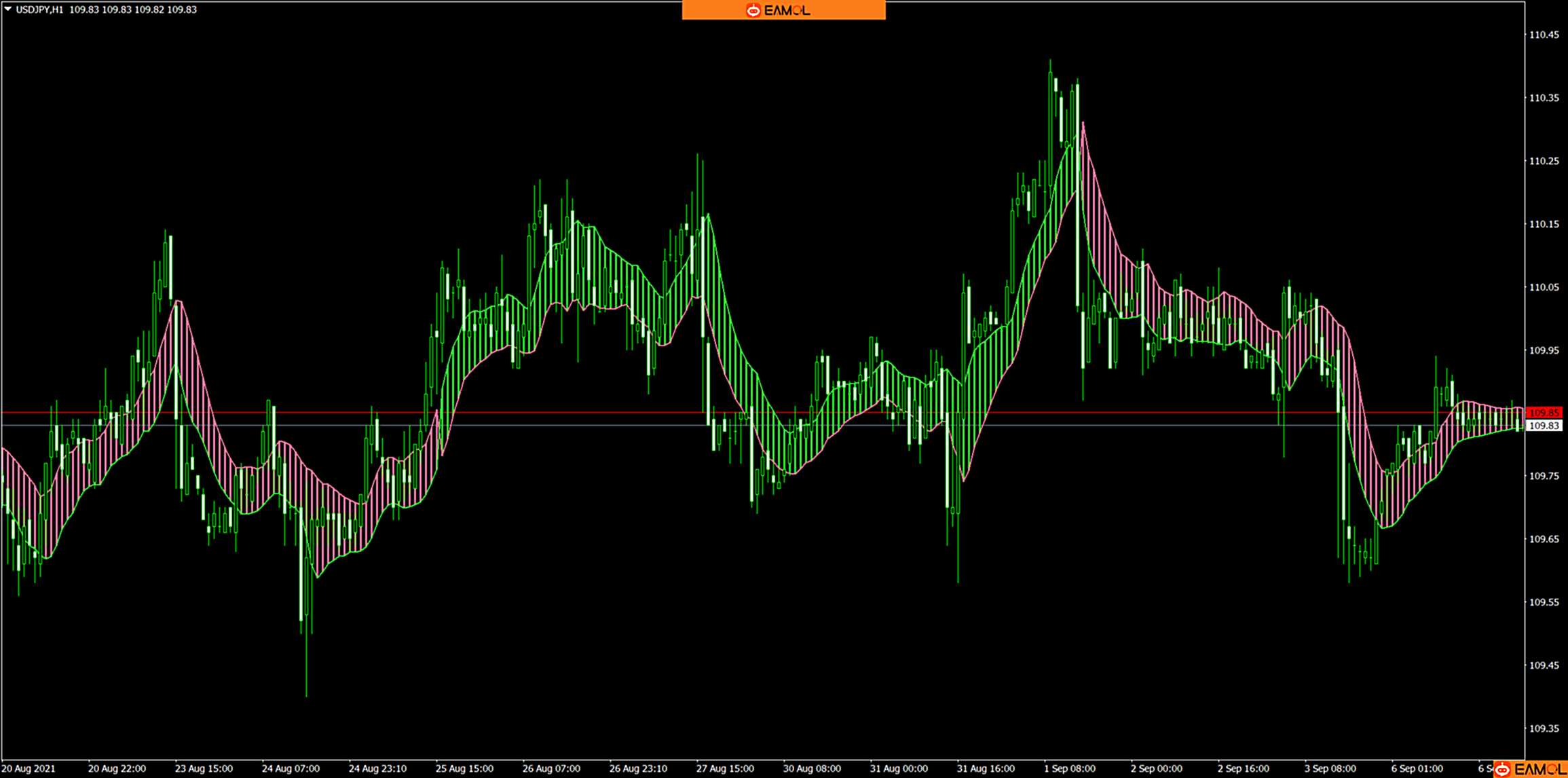This screenshot has width=1568, height=778.
Task: Click the EAMOL robot icon in the top banner
Action: coord(753,10)
